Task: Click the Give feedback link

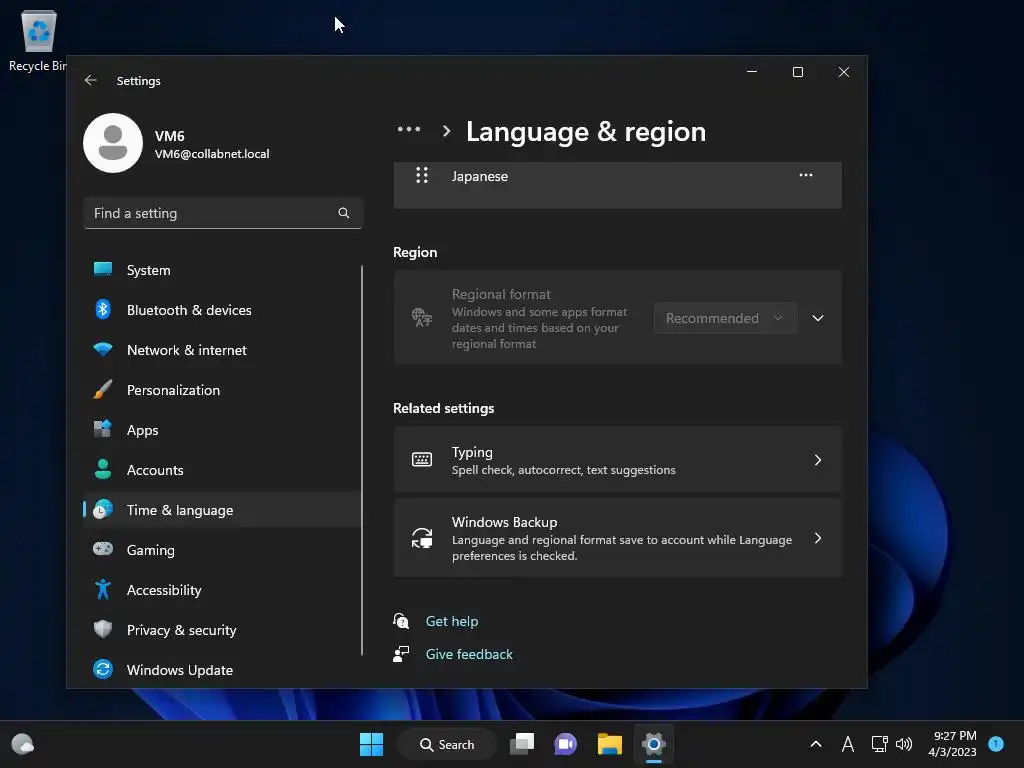Action: (469, 654)
